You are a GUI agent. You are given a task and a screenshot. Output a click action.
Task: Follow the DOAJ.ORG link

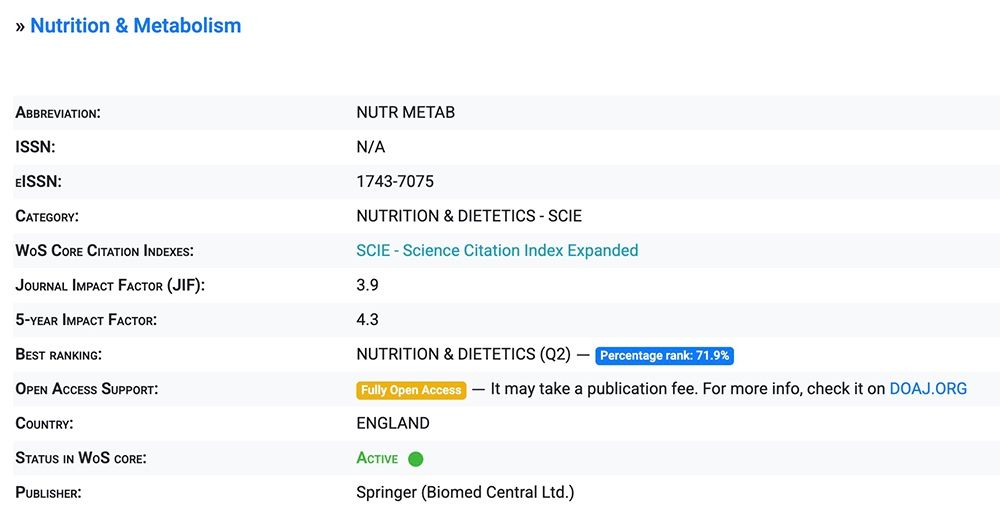pyautogui.click(x=928, y=389)
